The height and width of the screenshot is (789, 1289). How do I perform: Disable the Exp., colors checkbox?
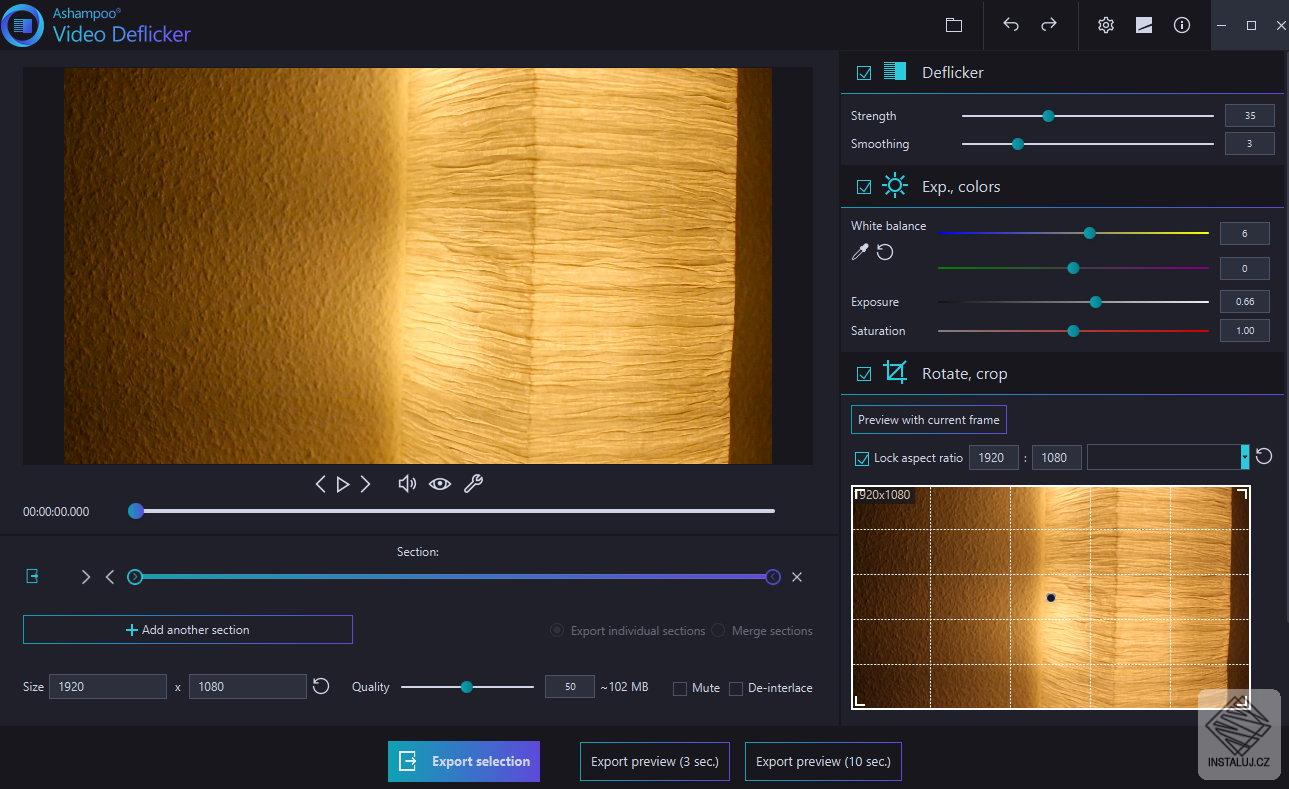864,187
